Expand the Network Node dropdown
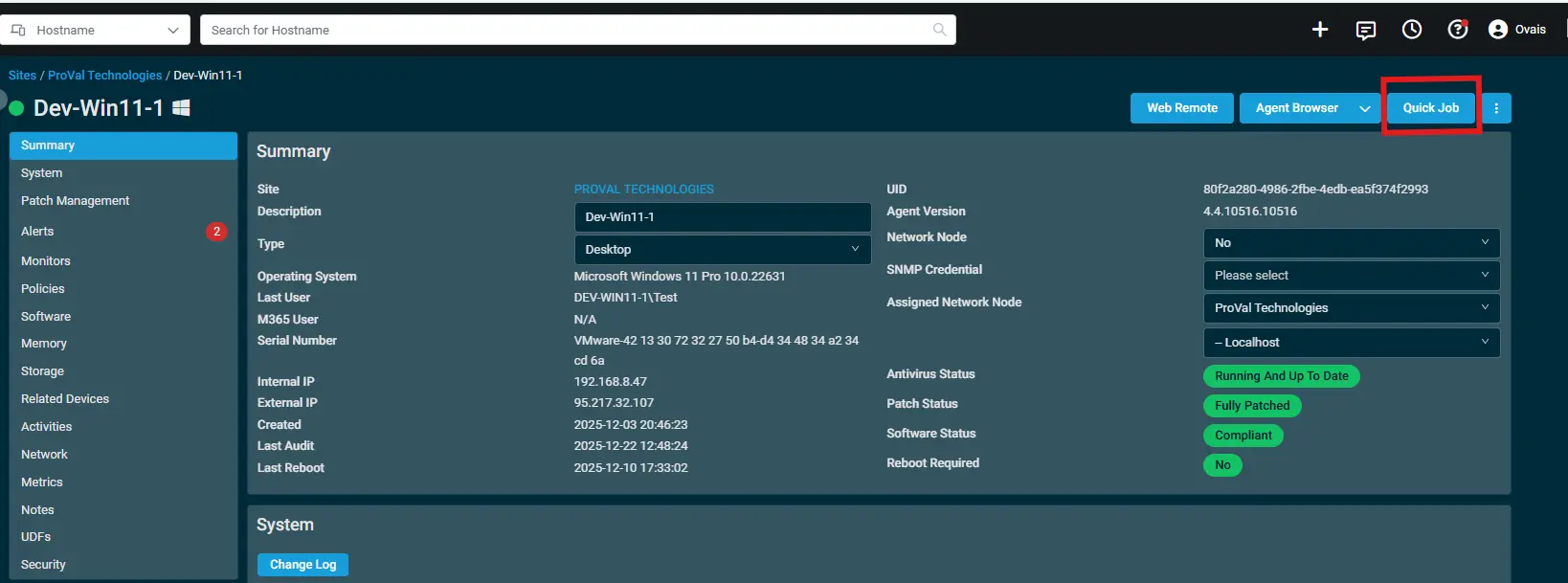 [1351, 243]
